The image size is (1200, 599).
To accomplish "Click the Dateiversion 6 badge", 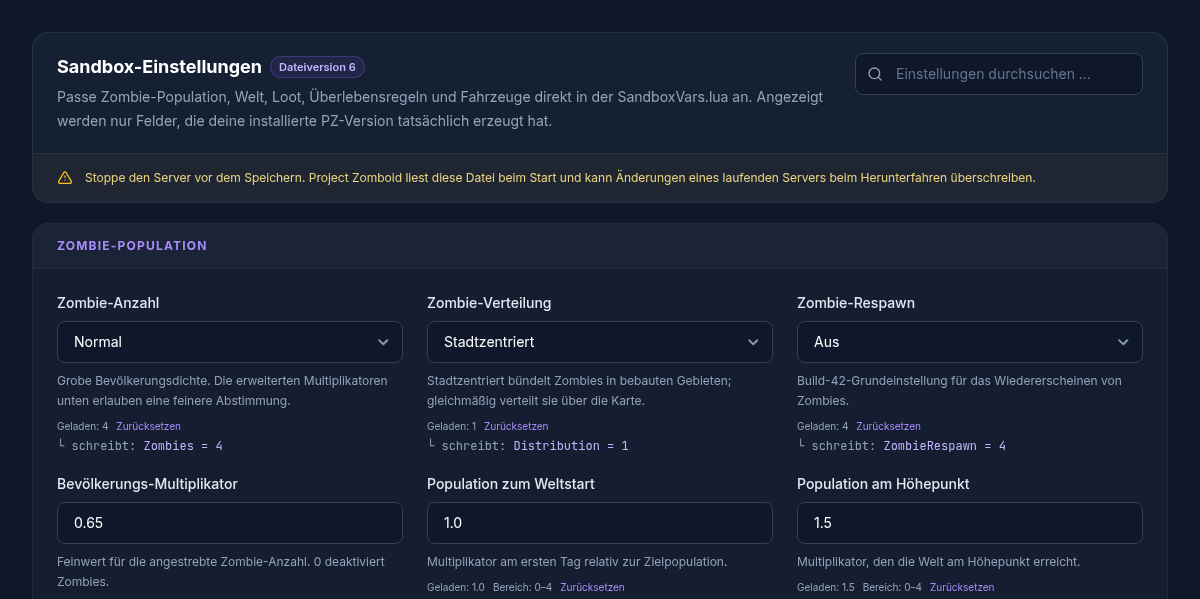I will (317, 67).
